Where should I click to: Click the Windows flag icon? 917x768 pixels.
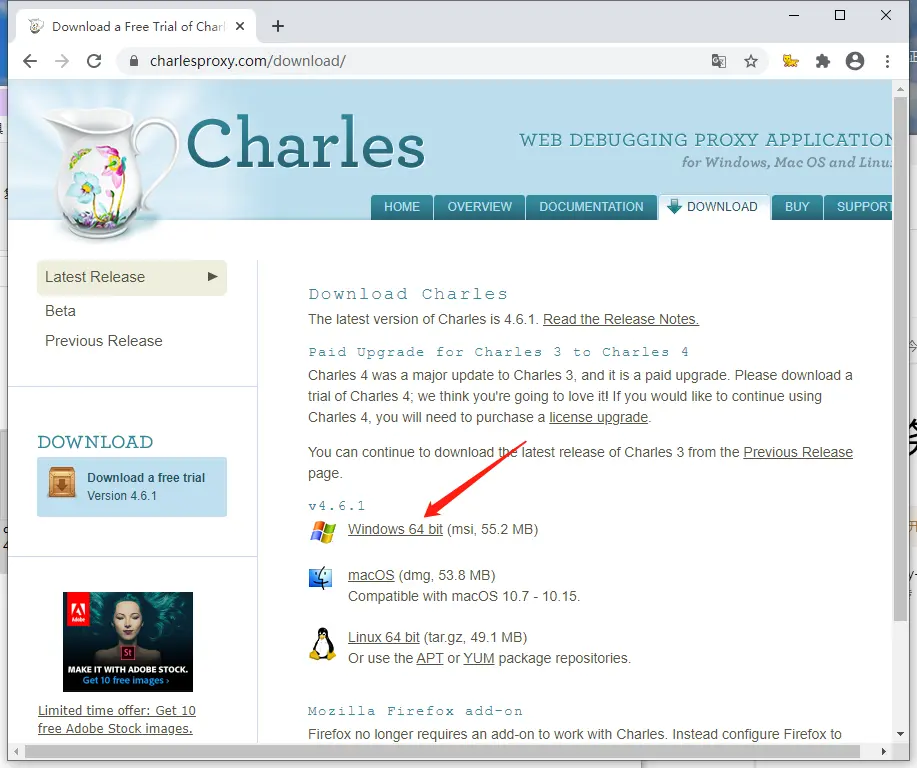point(323,532)
